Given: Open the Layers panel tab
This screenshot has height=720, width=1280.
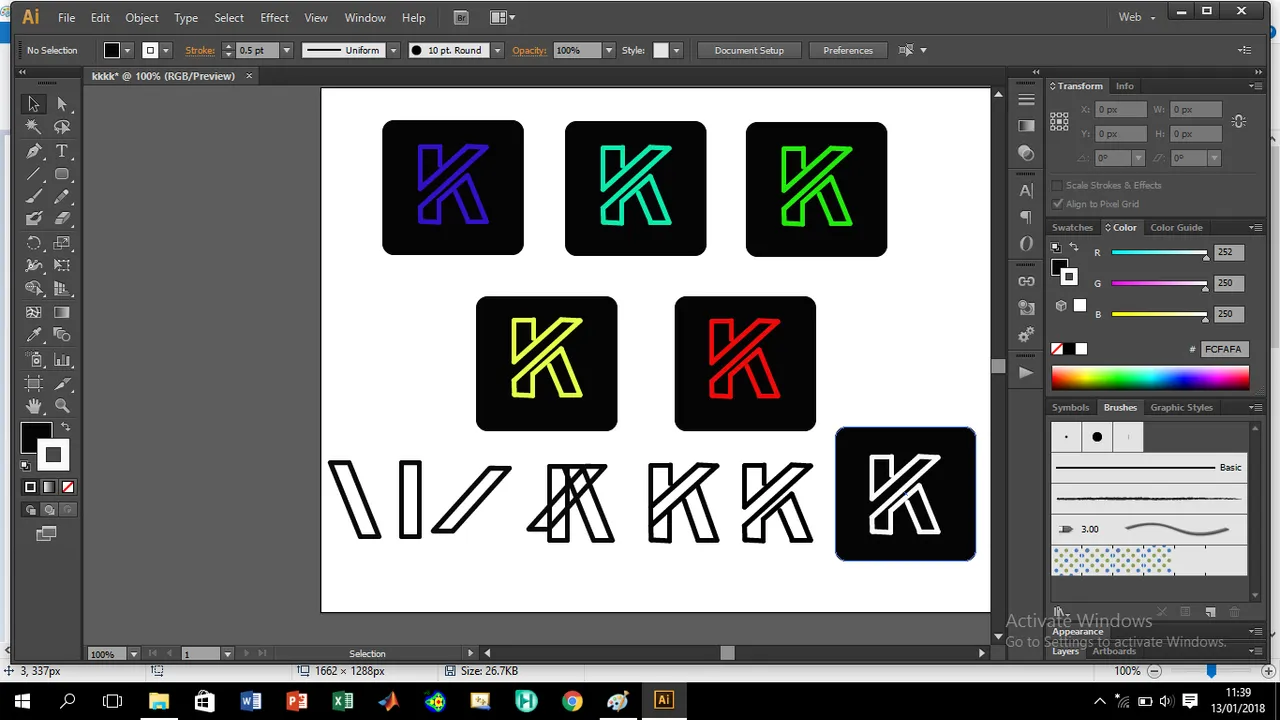Looking at the screenshot, I should (x=1065, y=651).
